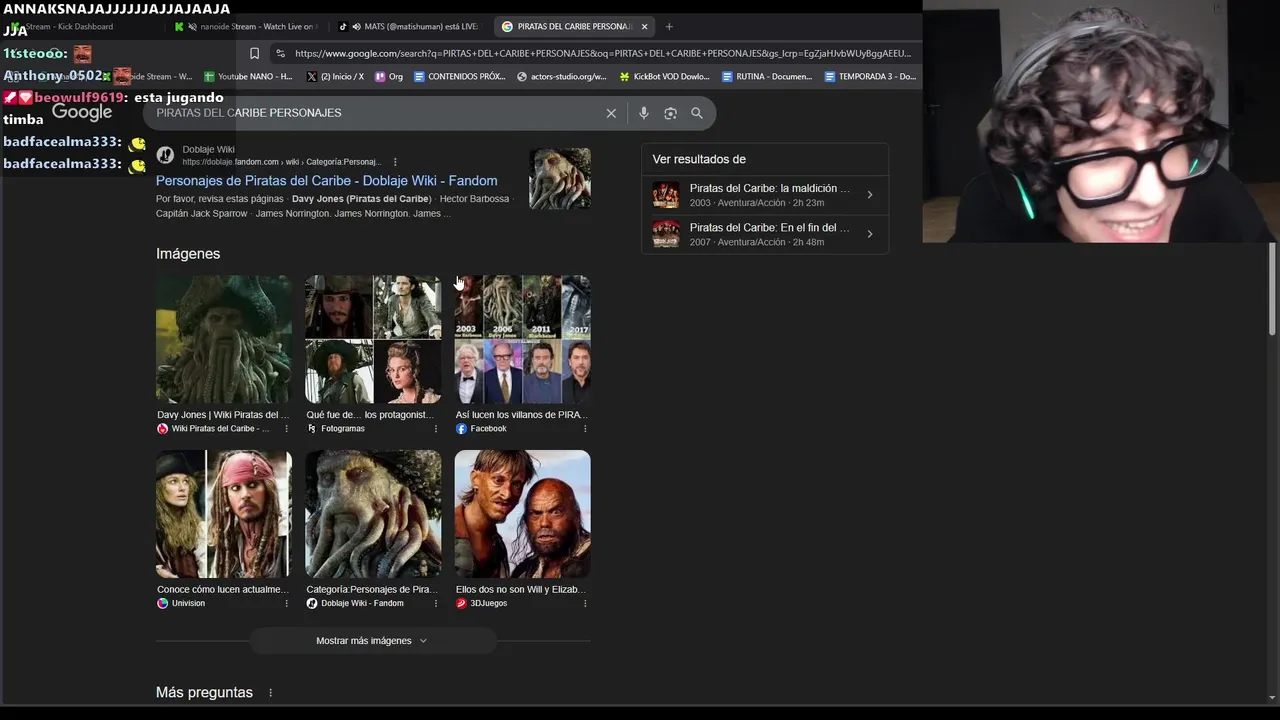The image size is (1280, 720).
Task: Click the Wiki Piratas del Caribe source icon
Action: (x=162, y=429)
